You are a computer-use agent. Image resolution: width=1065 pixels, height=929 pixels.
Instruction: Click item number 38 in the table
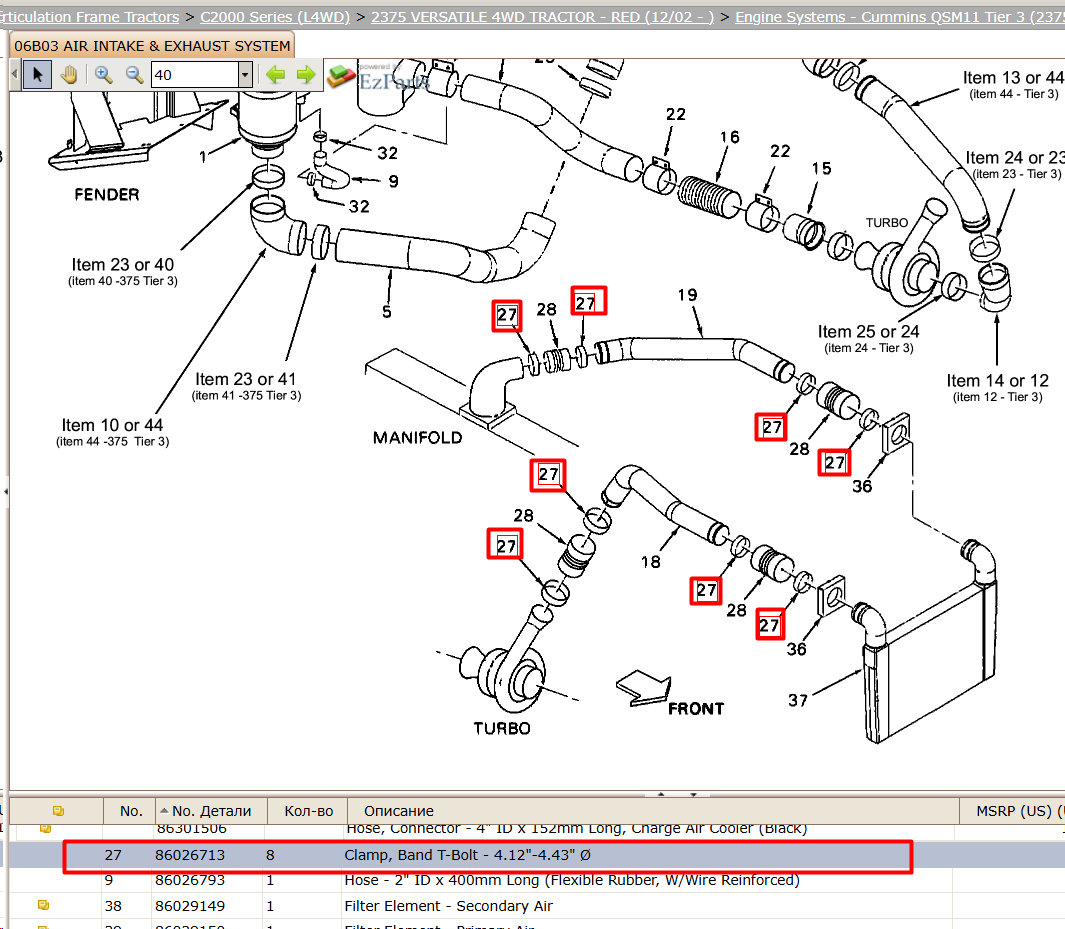[113, 906]
